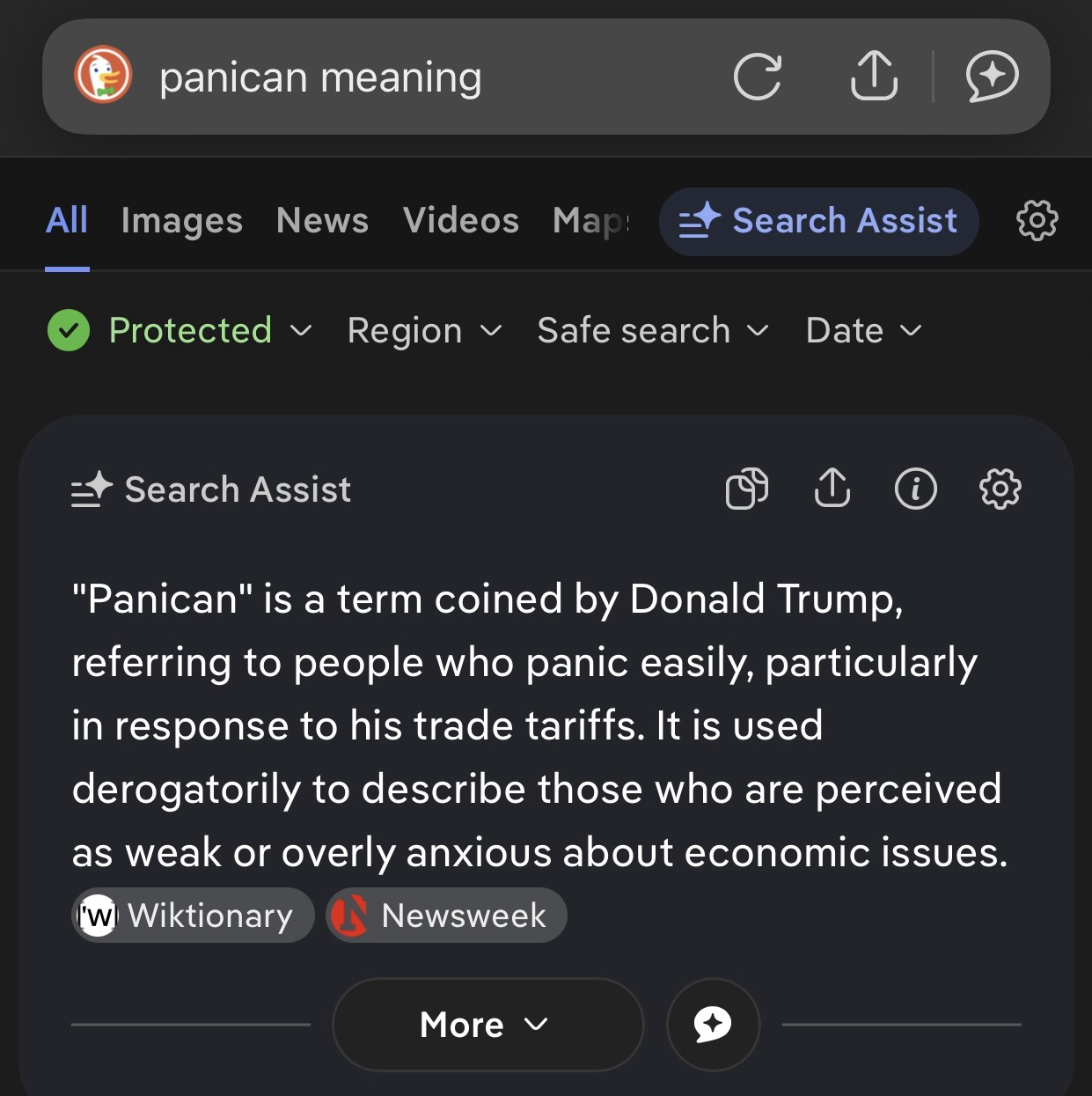The width and height of the screenshot is (1092, 1096).
Task: Tap the share icon in address bar
Action: 873,76
